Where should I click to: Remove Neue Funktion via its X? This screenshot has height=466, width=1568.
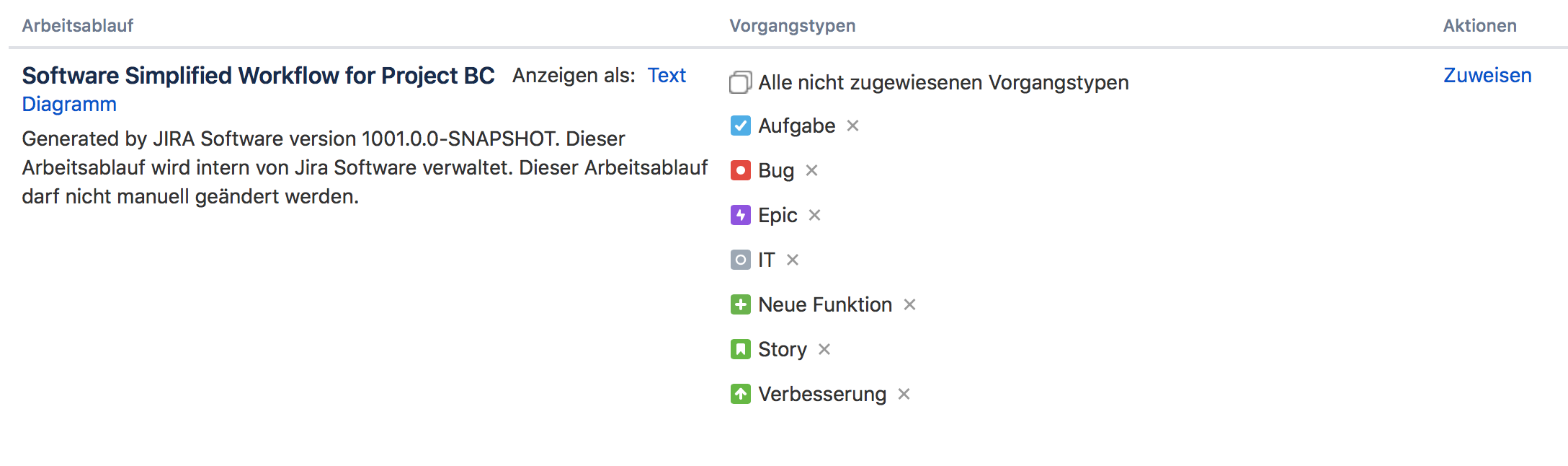pos(909,304)
